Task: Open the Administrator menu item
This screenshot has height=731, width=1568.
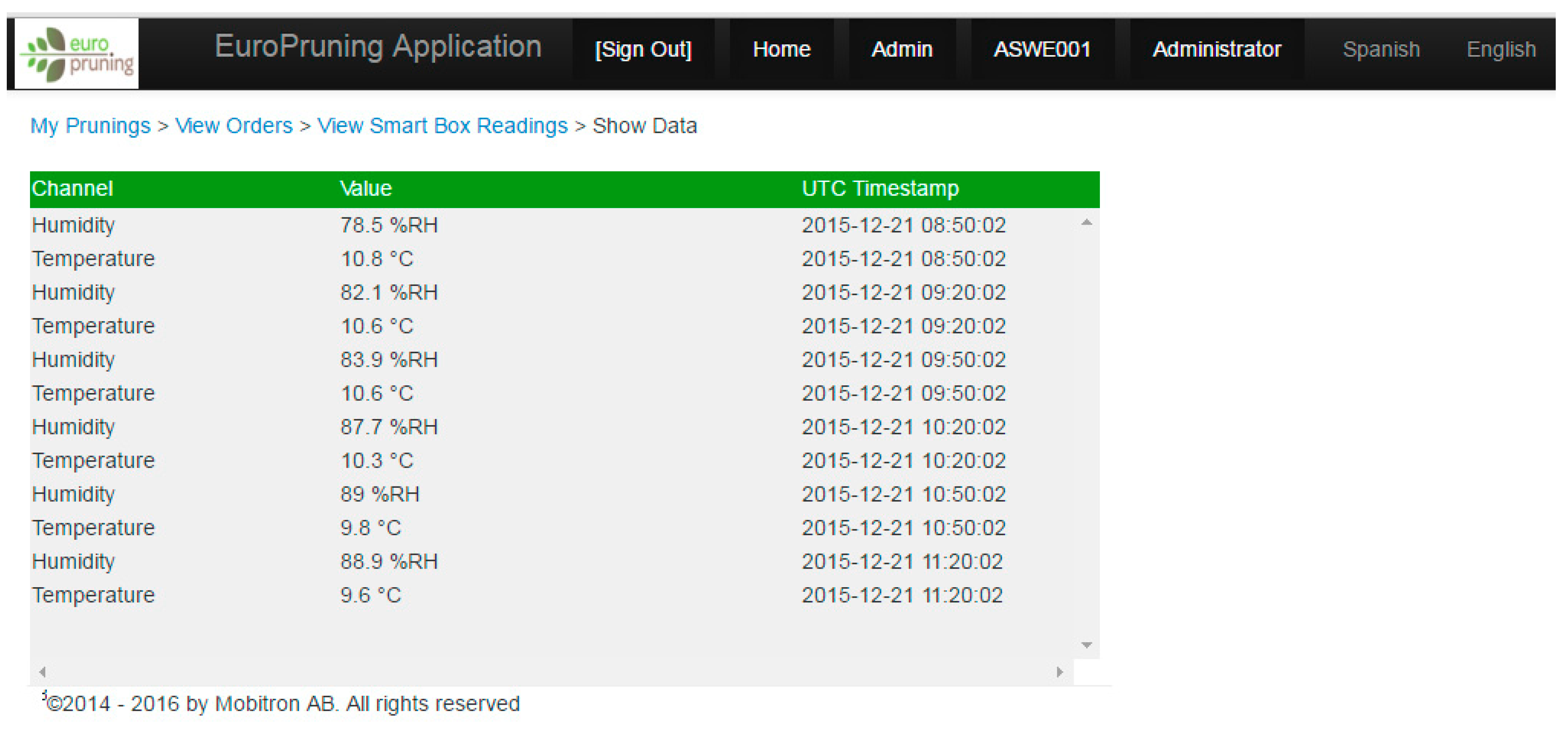Action: (1216, 49)
